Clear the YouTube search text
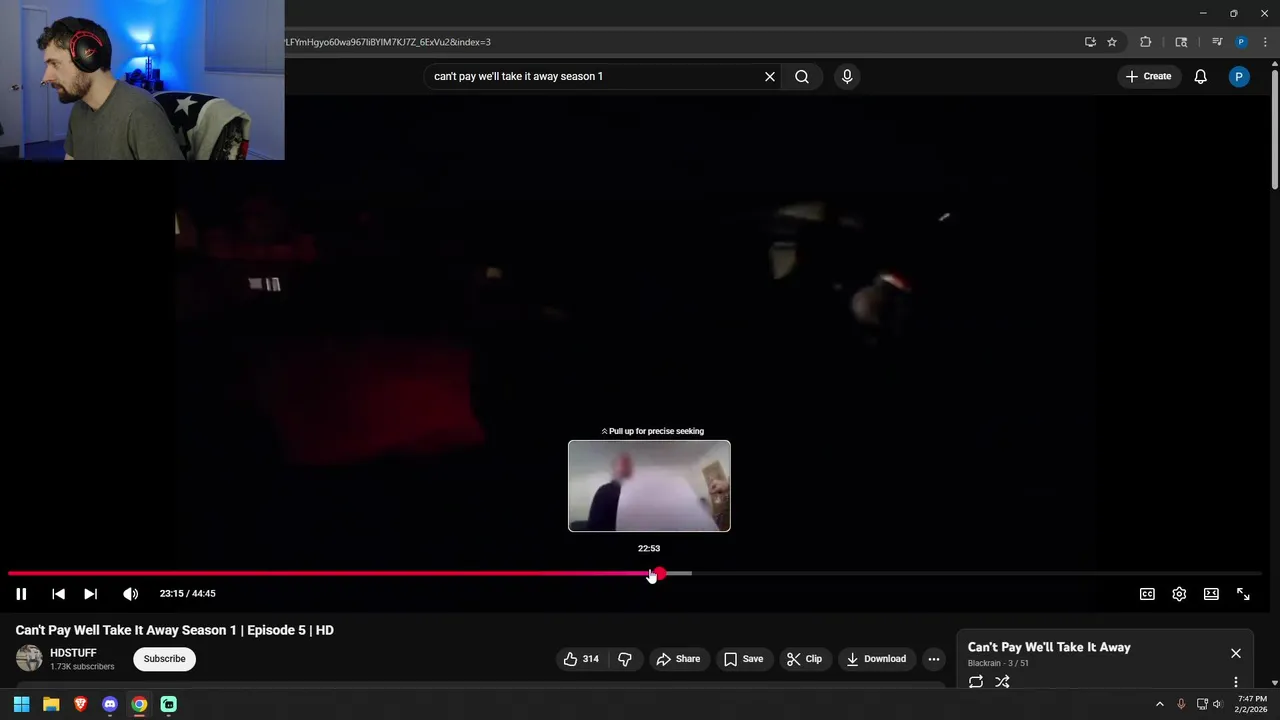The image size is (1280, 720). [770, 76]
